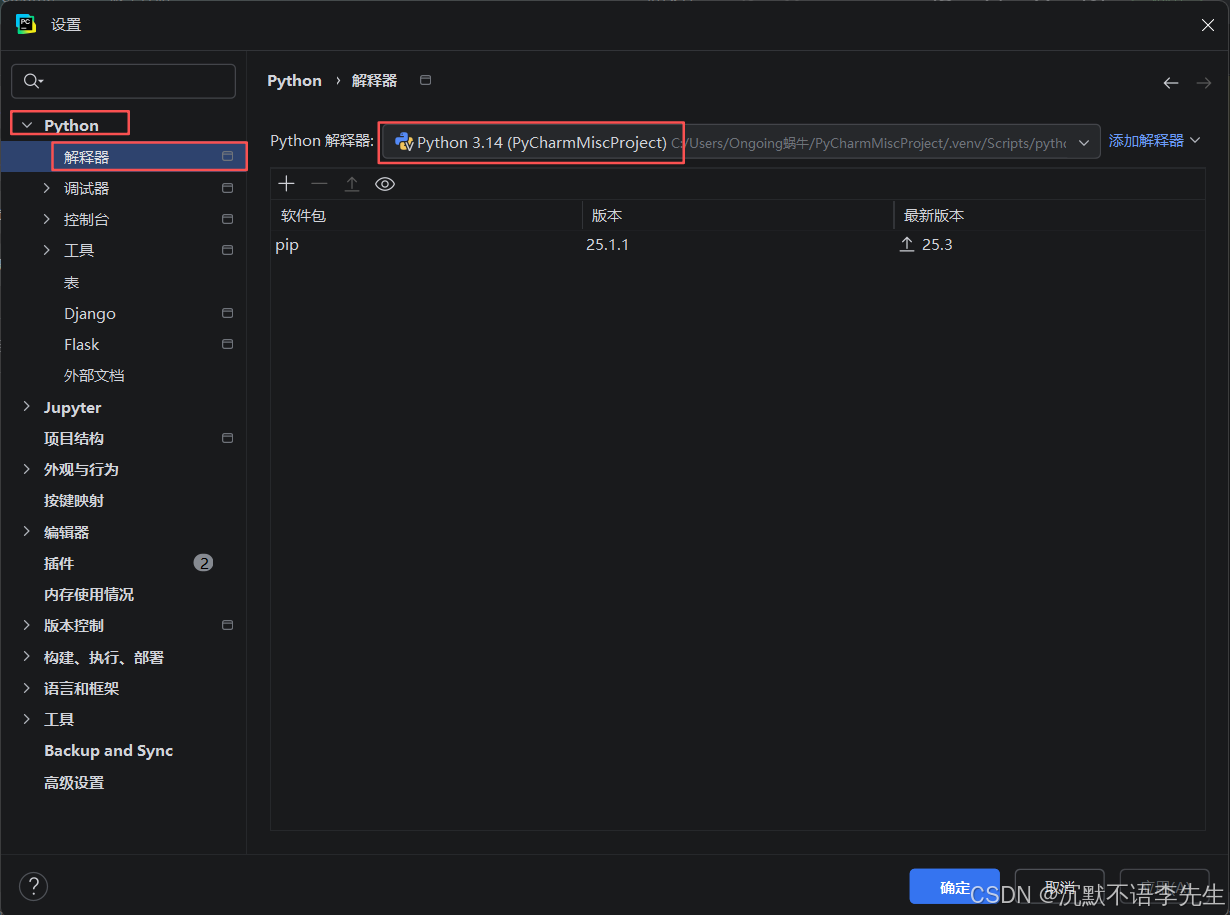Expand the 外观与行为 section
This screenshot has width=1230, height=915.
tap(26, 469)
